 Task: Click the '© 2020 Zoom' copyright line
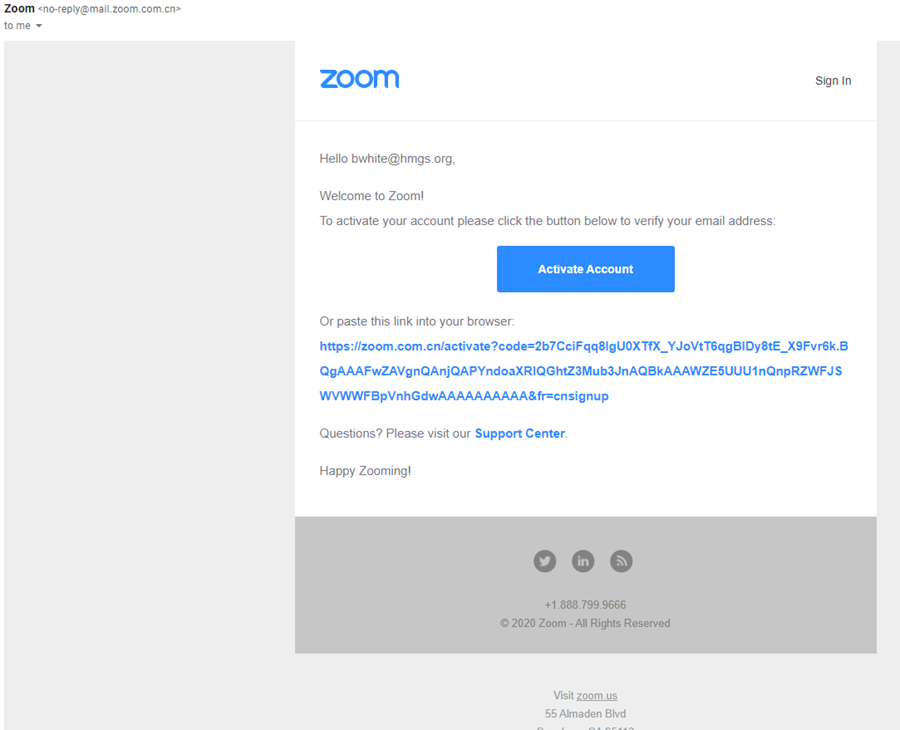(585, 623)
